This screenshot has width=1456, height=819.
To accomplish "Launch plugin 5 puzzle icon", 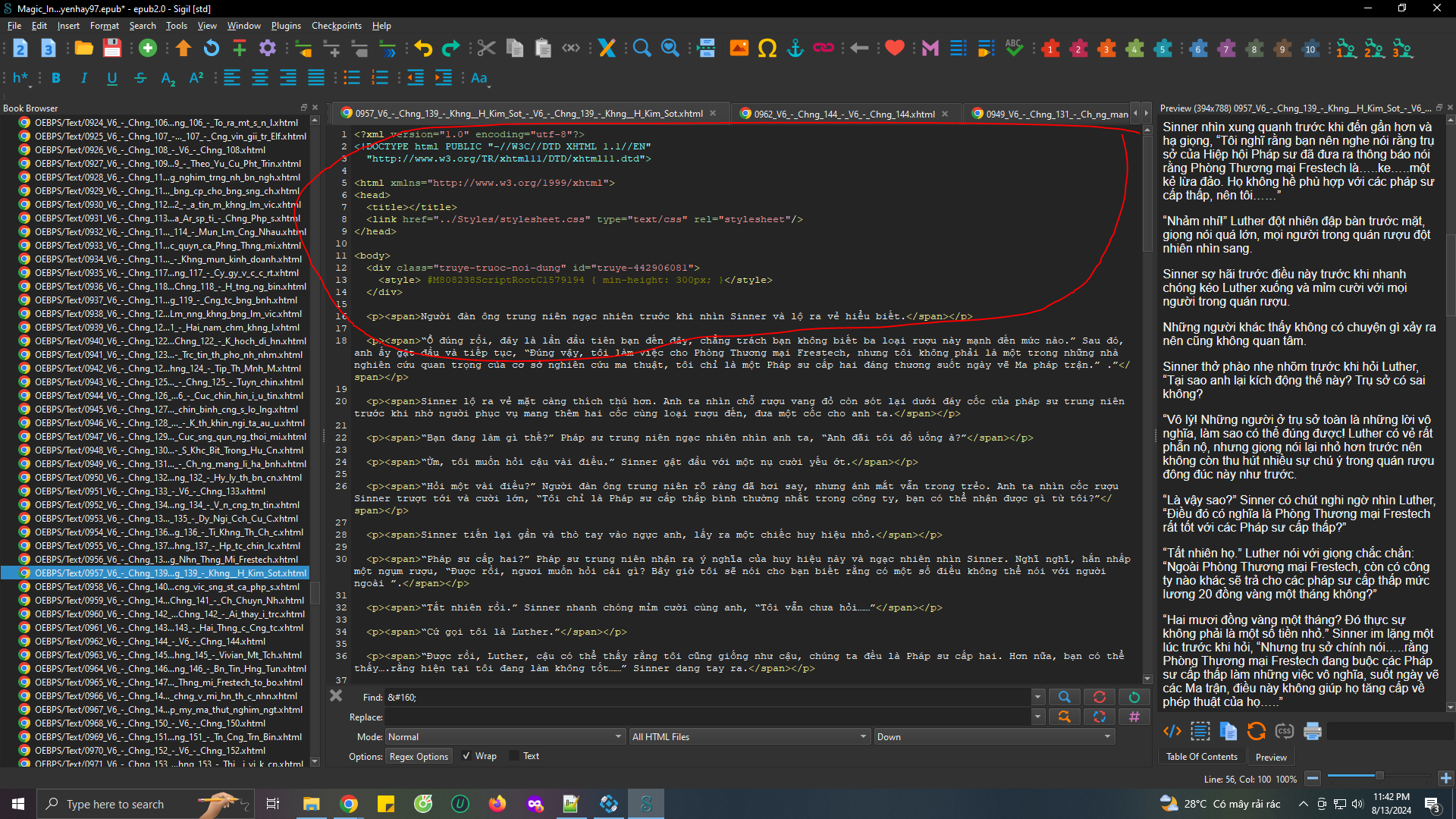I will pyautogui.click(x=1163, y=49).
